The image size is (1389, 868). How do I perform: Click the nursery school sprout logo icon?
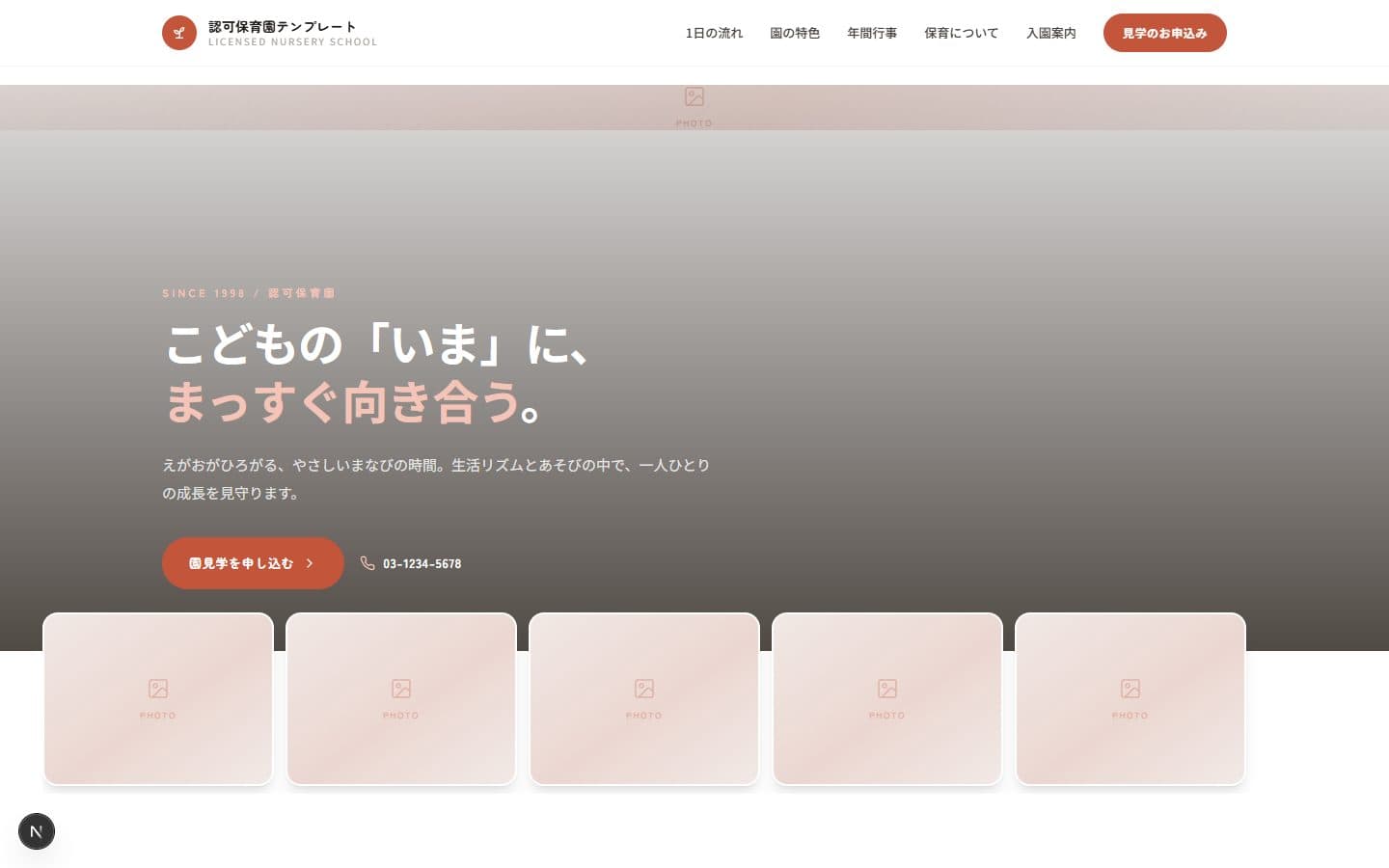(x=178, y=33)
